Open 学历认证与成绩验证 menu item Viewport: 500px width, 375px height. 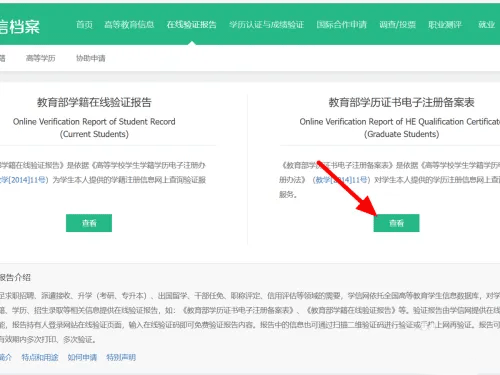266,25
